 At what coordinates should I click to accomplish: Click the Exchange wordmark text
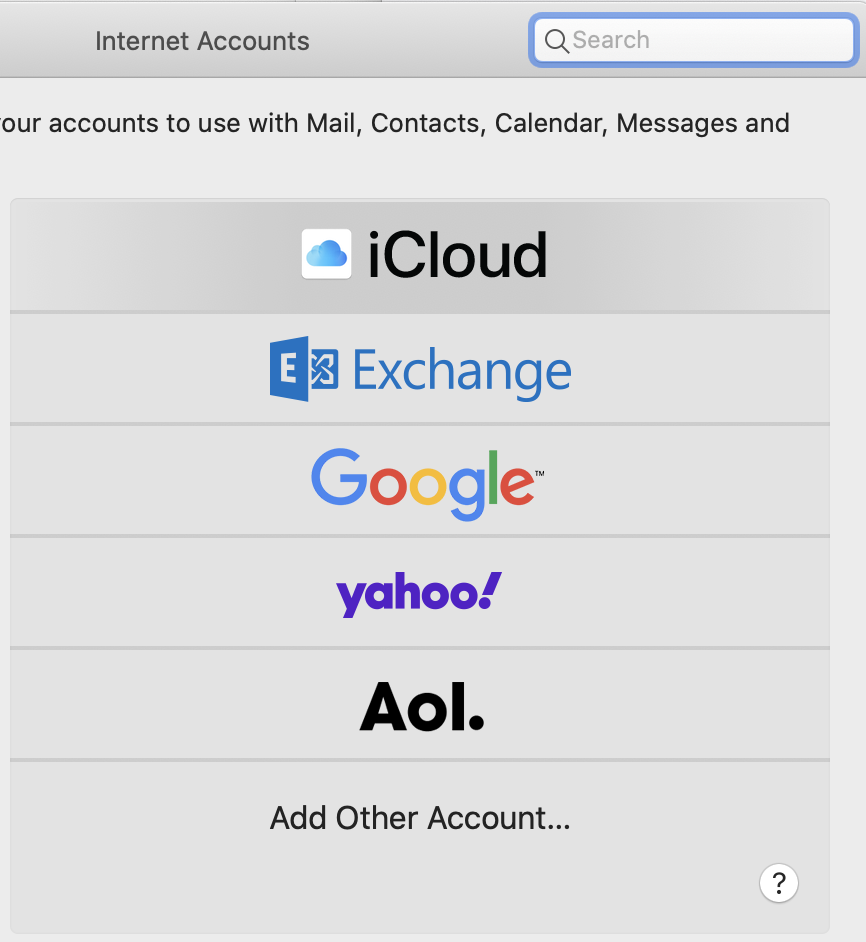pos(461,372)
